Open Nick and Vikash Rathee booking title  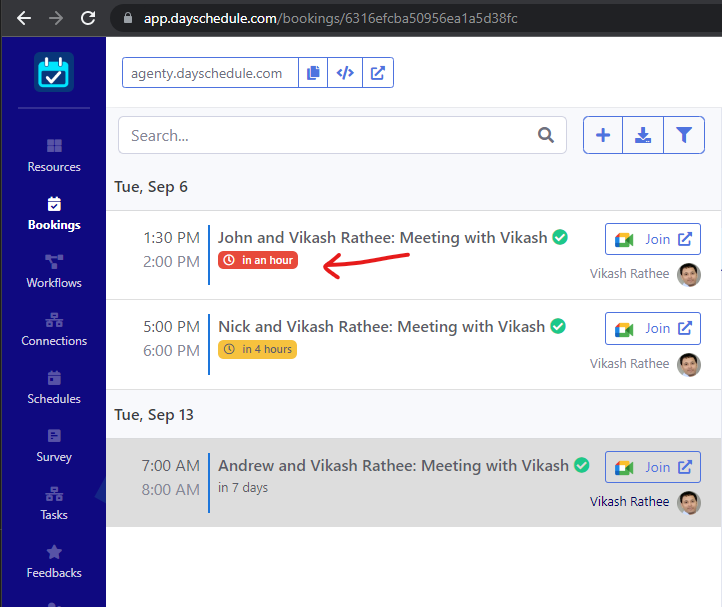[x=382, y=327]
